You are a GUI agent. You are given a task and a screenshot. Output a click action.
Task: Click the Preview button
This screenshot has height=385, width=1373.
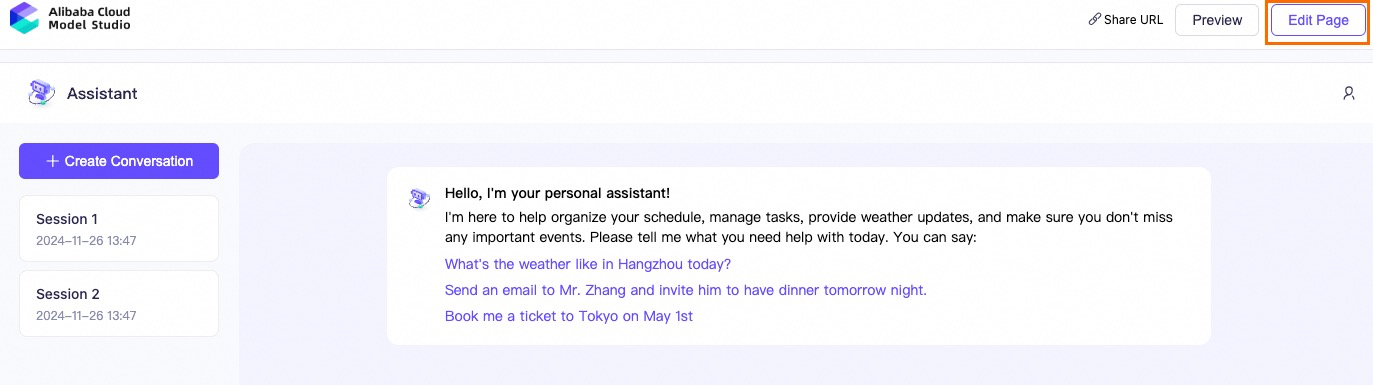pos(1217,20)
